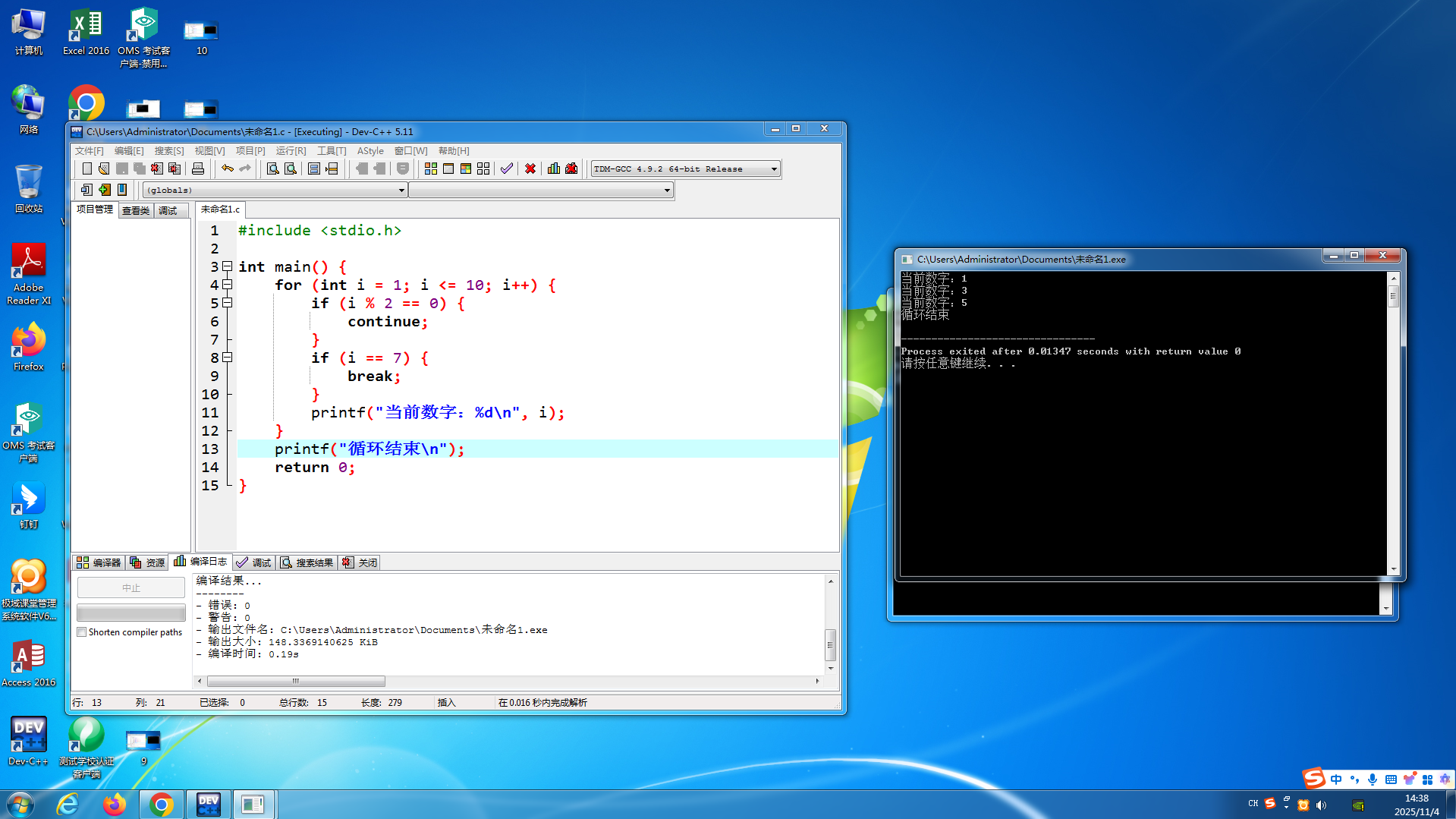Click the Goto Bookmark blue book icon
Viewport: 1456px width, 819px height.
coord(122,190)
